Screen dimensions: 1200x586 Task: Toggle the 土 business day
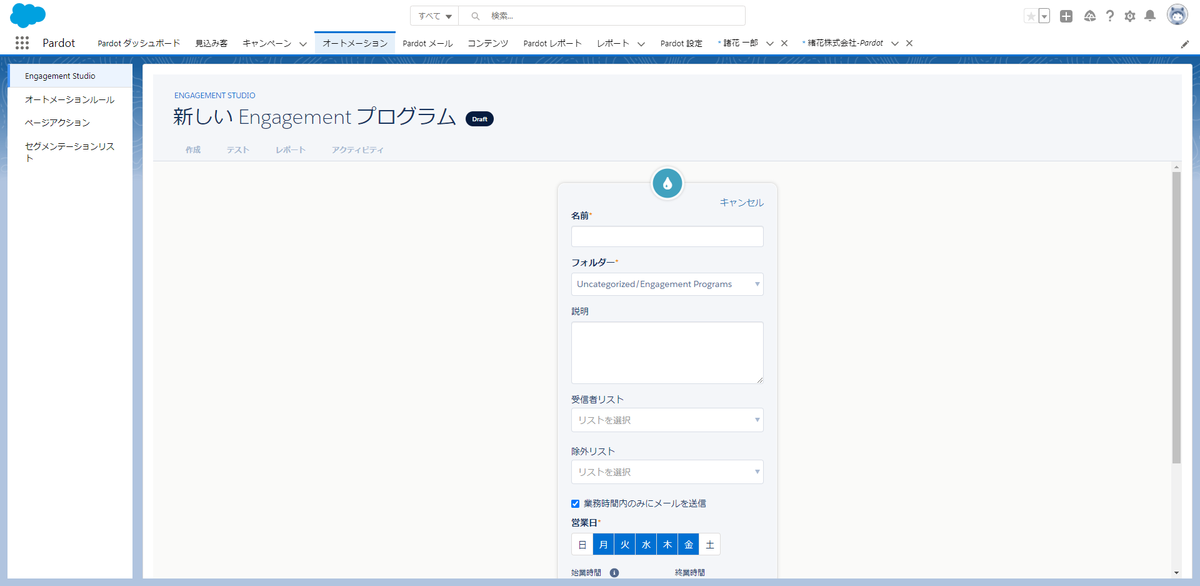click(x=710, y=545)
